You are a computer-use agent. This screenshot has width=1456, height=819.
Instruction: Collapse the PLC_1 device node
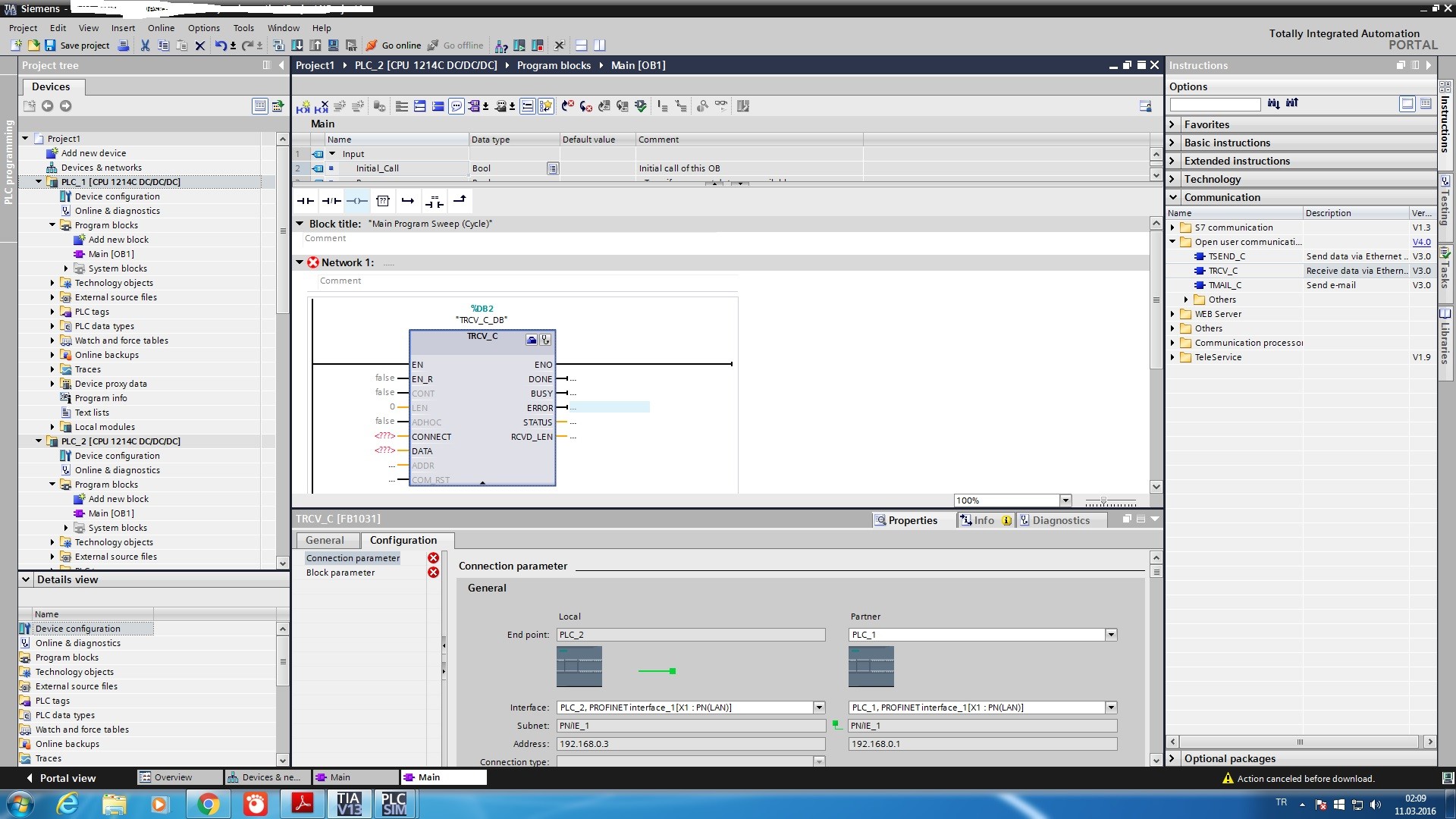tap(39, 182)
